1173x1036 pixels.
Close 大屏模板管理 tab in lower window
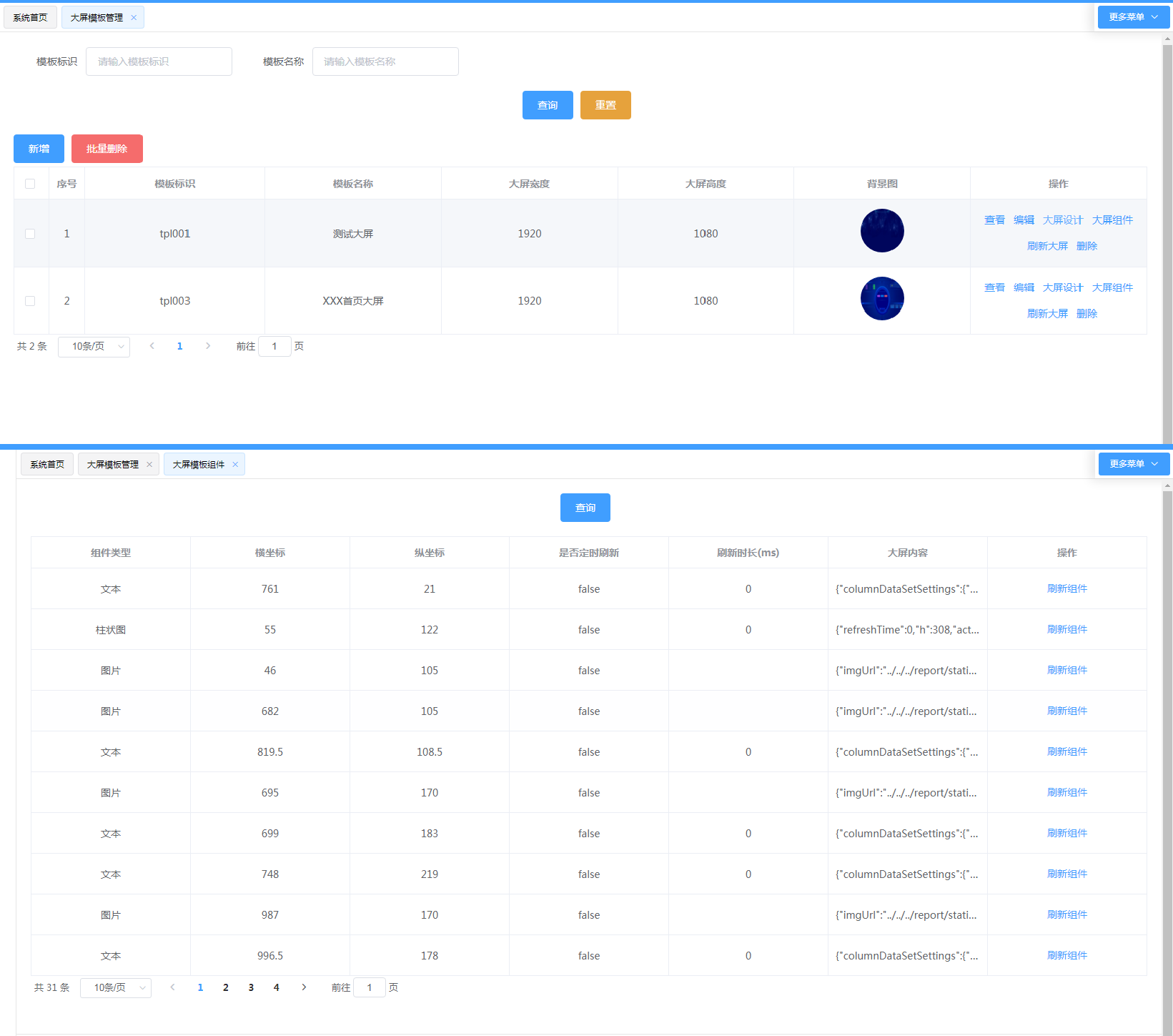tap(149, 465)
